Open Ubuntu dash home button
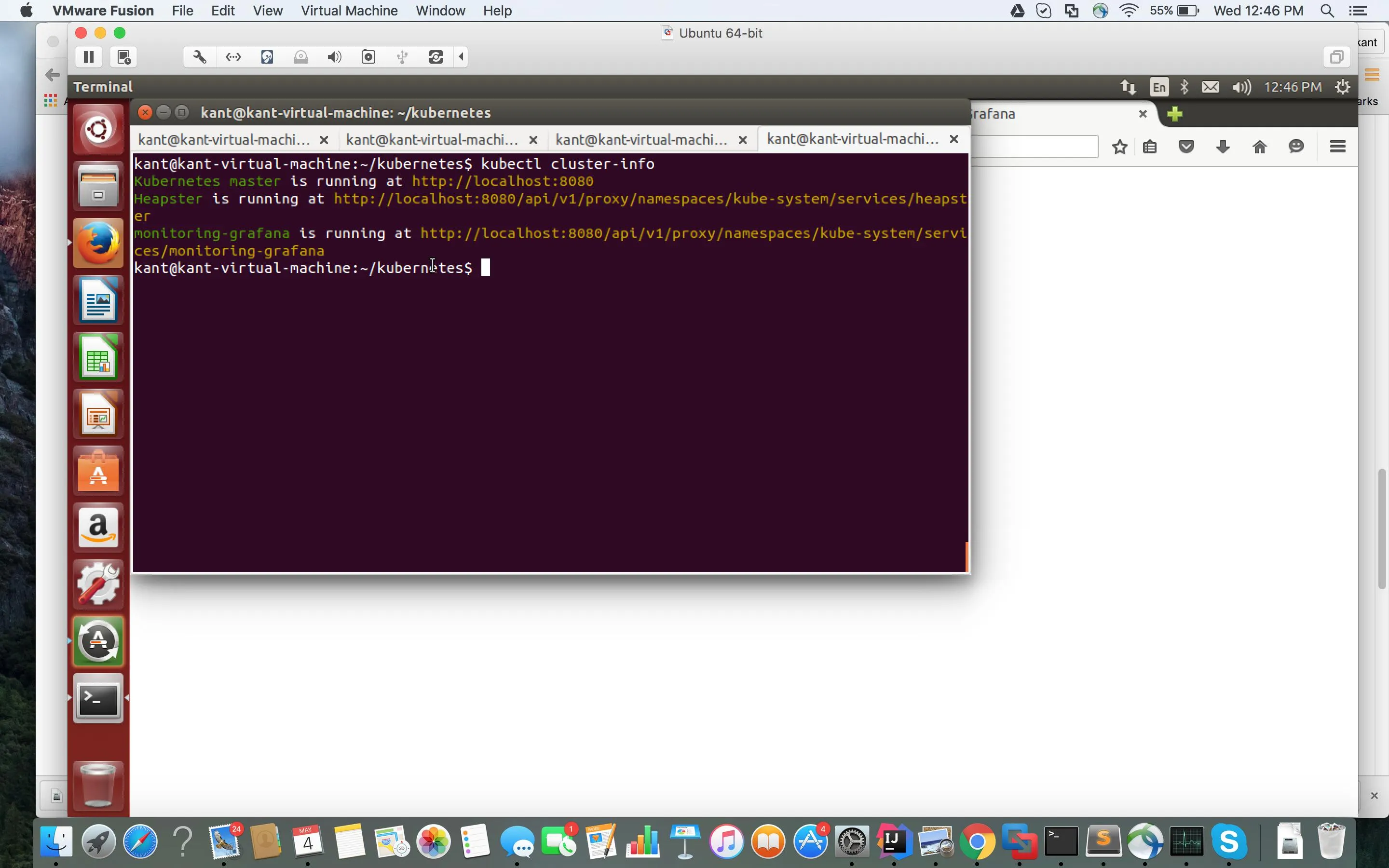Viewport: 1389px width, 868px height. (x=98, y=129)
